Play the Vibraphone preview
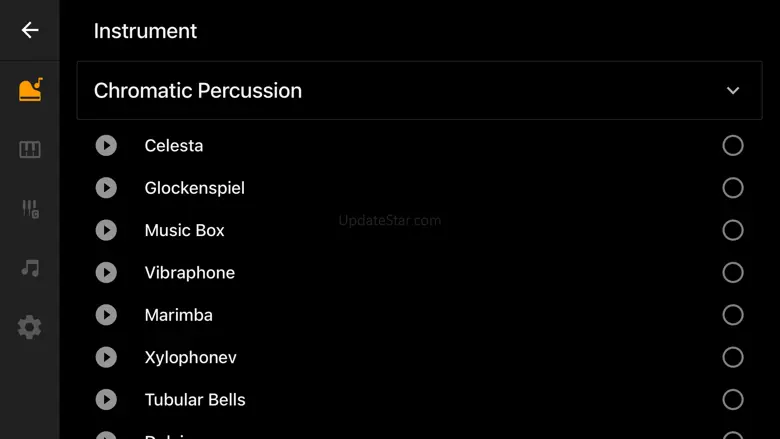780x439 pixels. [x=106, y=272]
